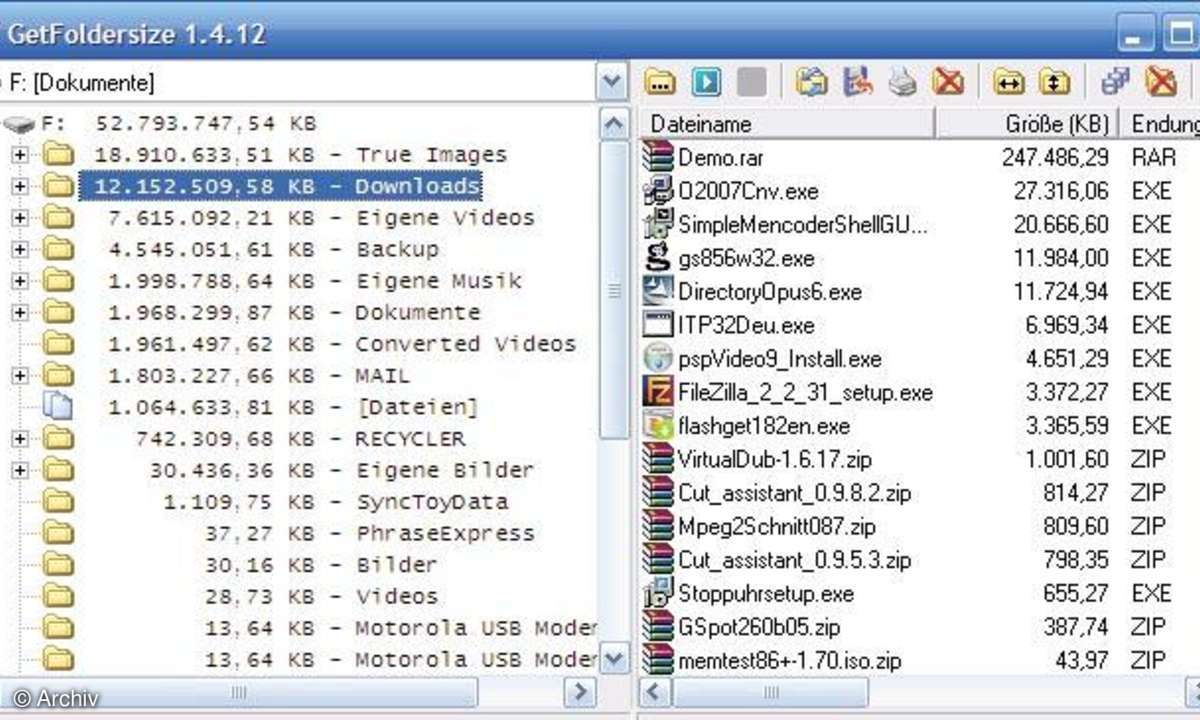1200x720 pixels.
Task: Click the SyncToyData folder icon
Action: point(59,501)
